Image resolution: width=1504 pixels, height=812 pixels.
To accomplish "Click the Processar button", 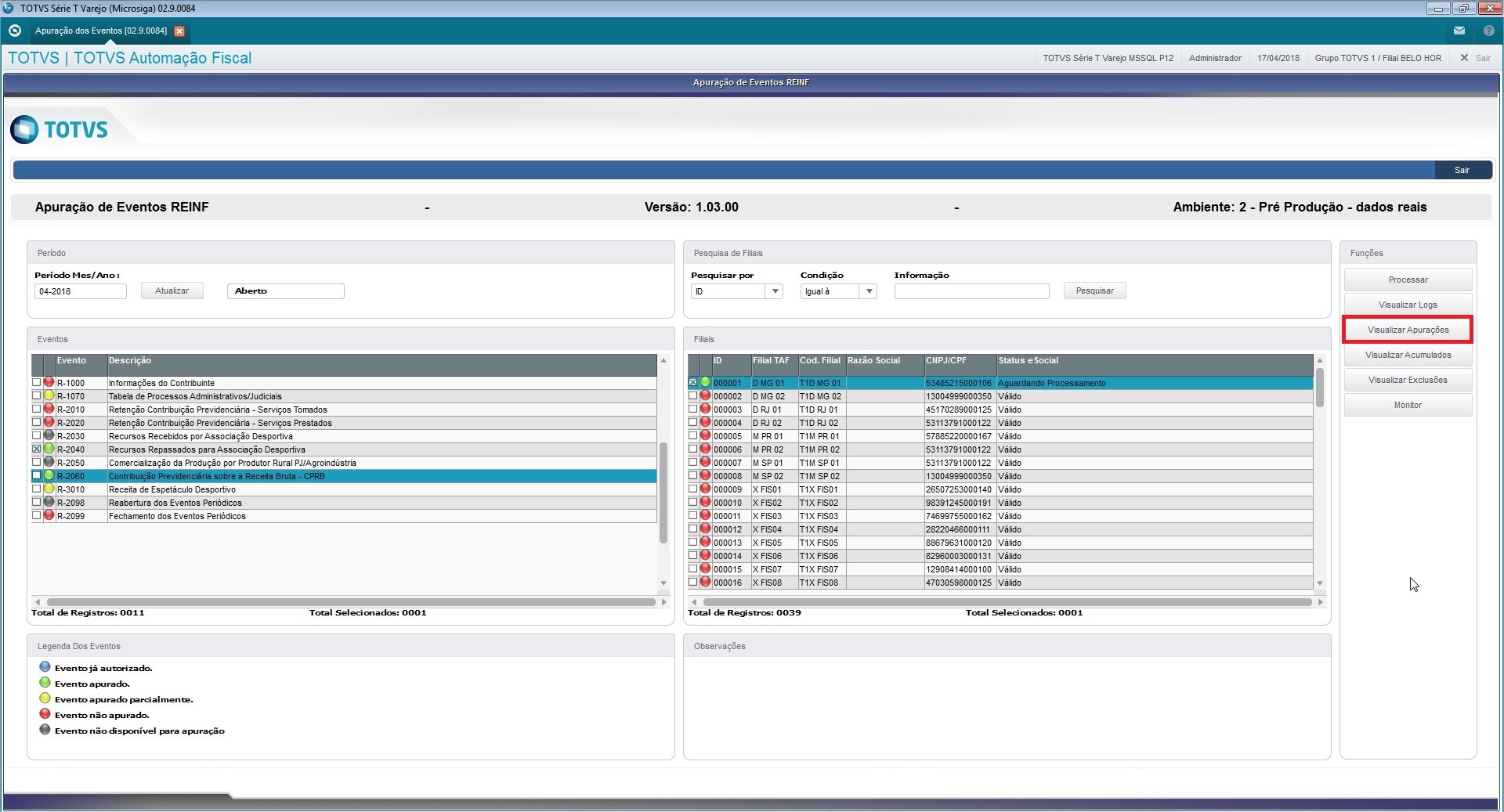I will click(x=1408, y=280).
